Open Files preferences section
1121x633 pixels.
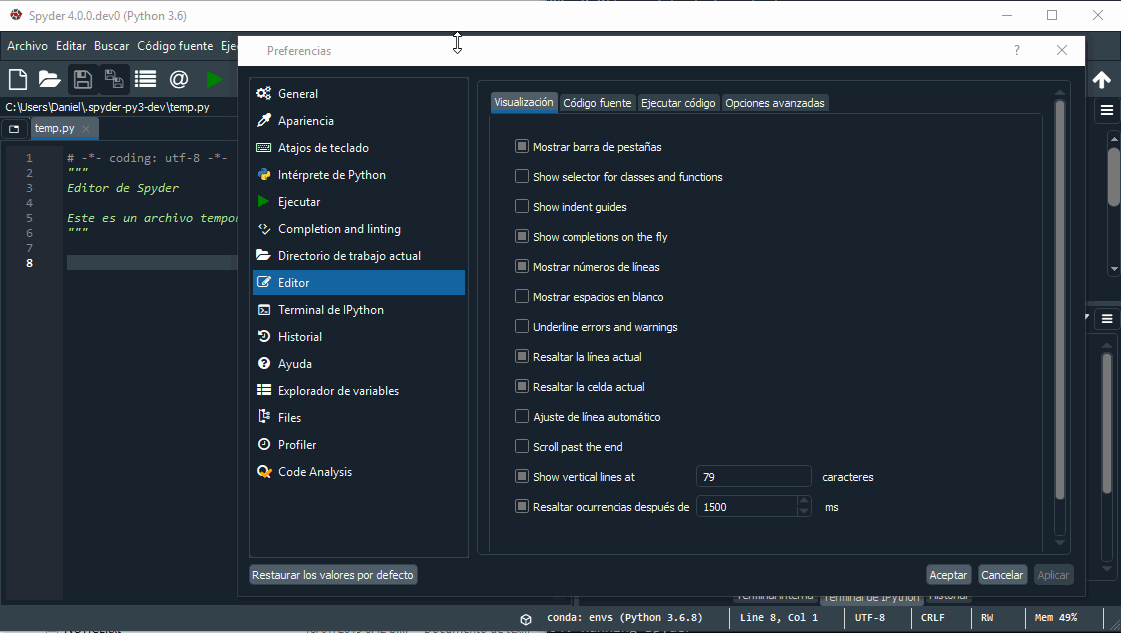359,418
